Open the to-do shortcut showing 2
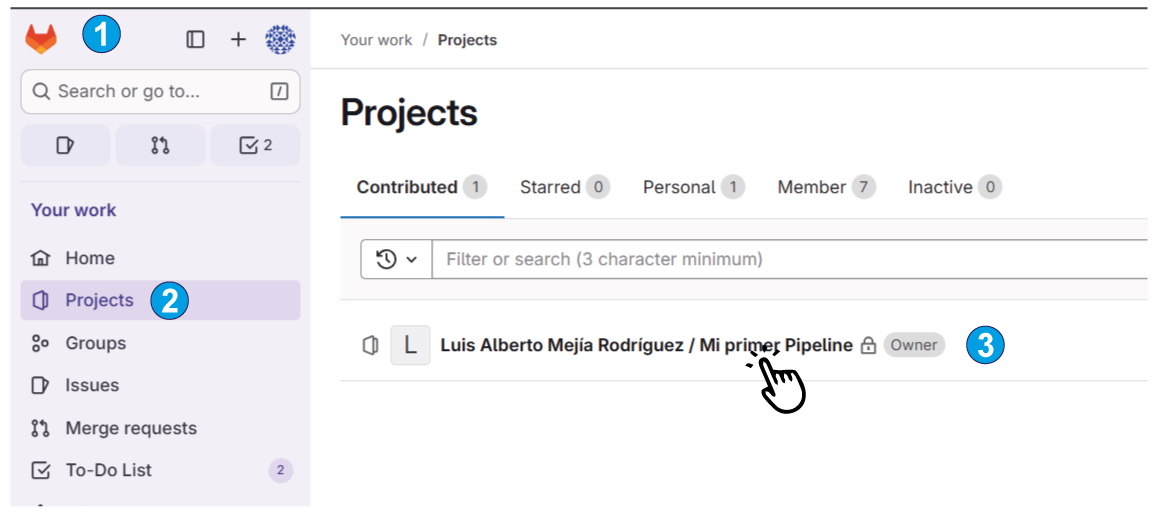This screenshot has height=514, width=1158. point(255,146)
